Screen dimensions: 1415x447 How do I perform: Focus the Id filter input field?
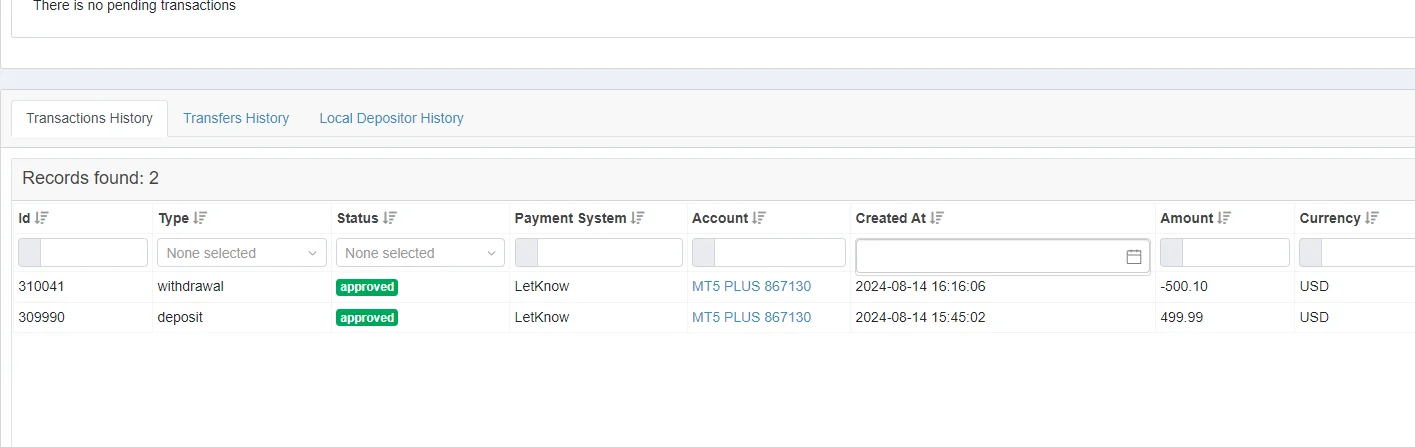tap(93, 253)
